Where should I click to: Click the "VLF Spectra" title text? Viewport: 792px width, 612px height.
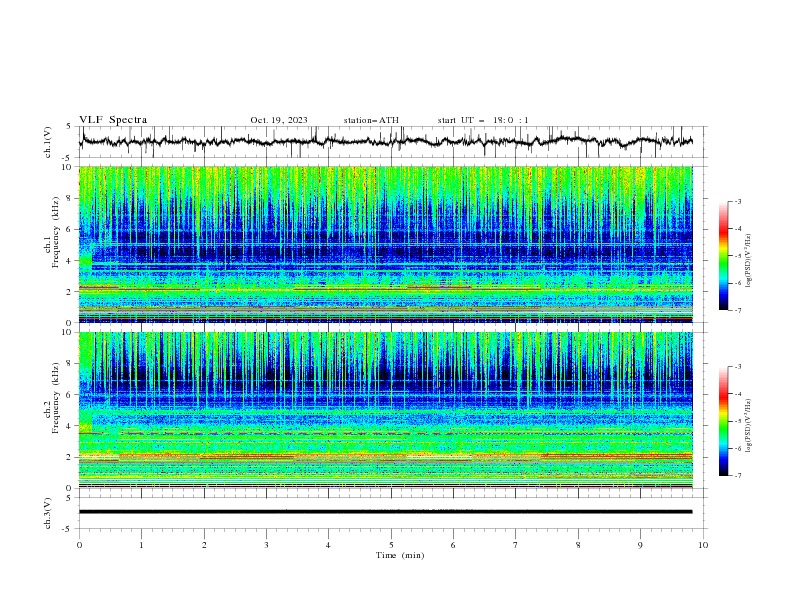[113, 120]
